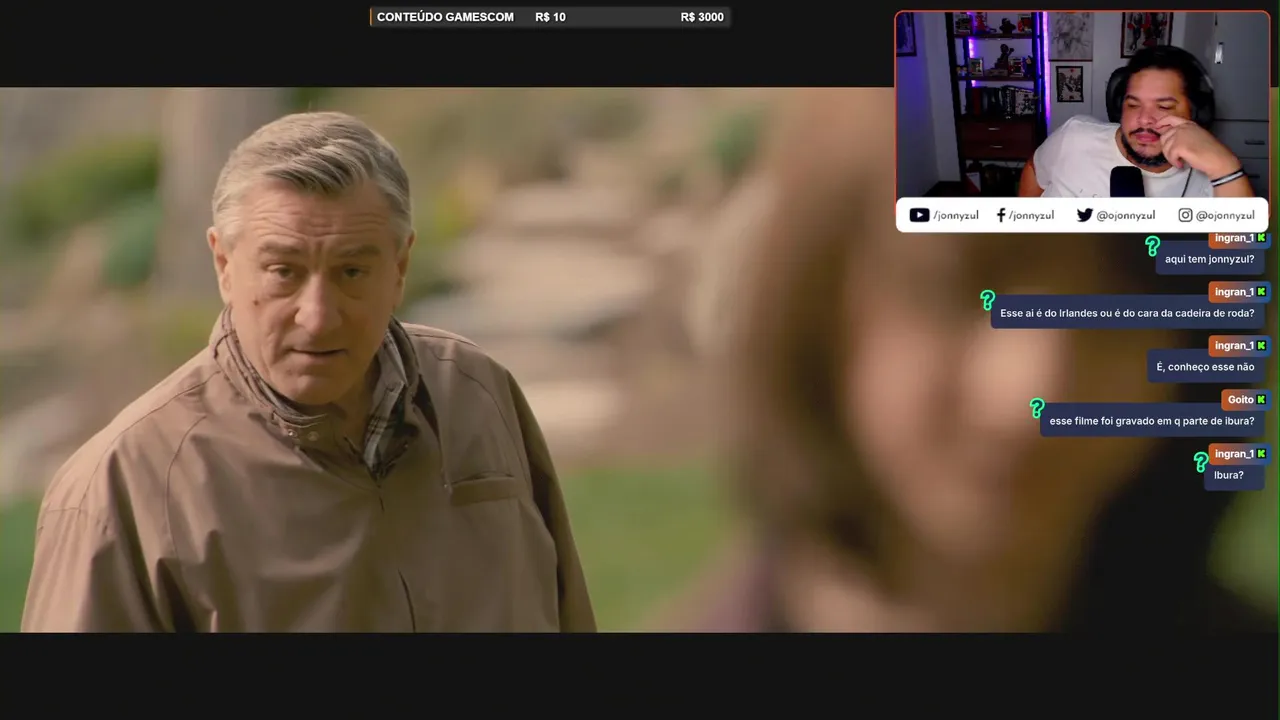
Task: Click the Facebook icon next to /jonnyzul
Action: click(x=1000, y=215)
